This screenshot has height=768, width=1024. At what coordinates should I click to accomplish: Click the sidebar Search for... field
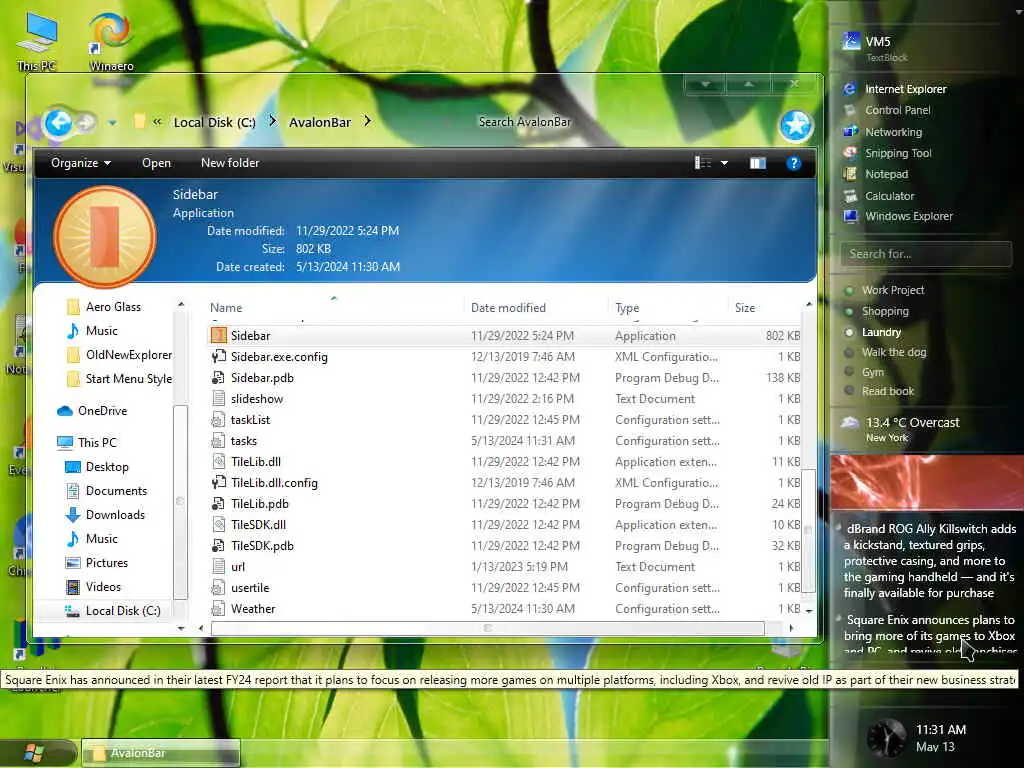coord(926,253)
